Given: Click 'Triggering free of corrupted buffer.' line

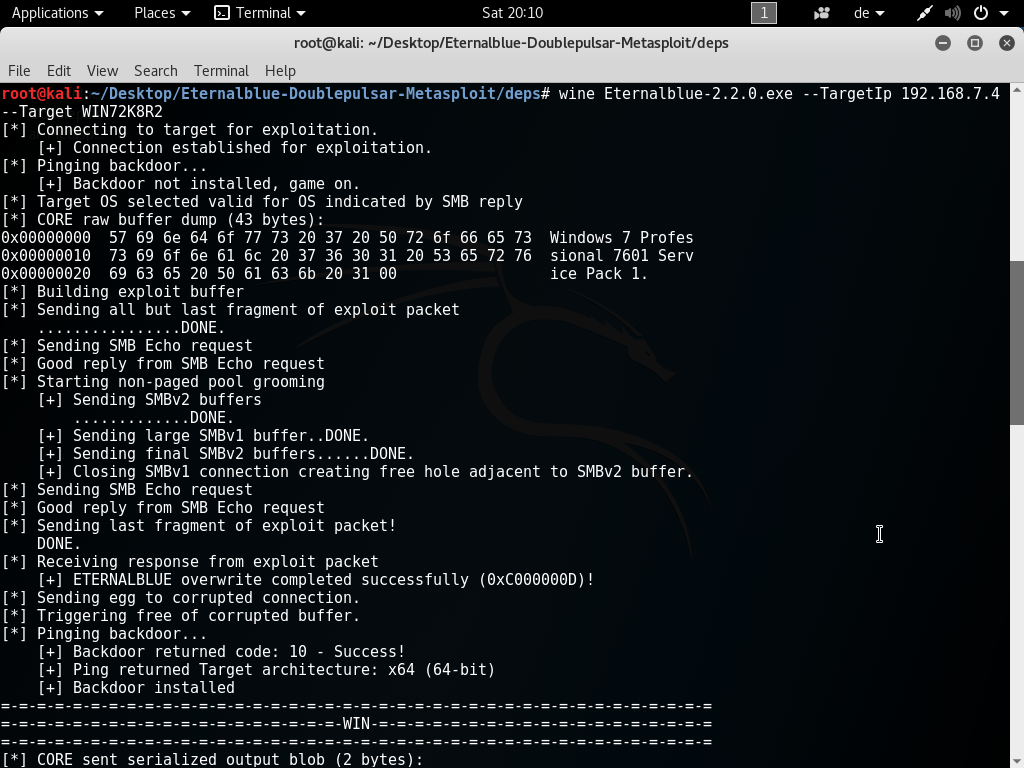Looking at the screenshot, I should point(180,616).
